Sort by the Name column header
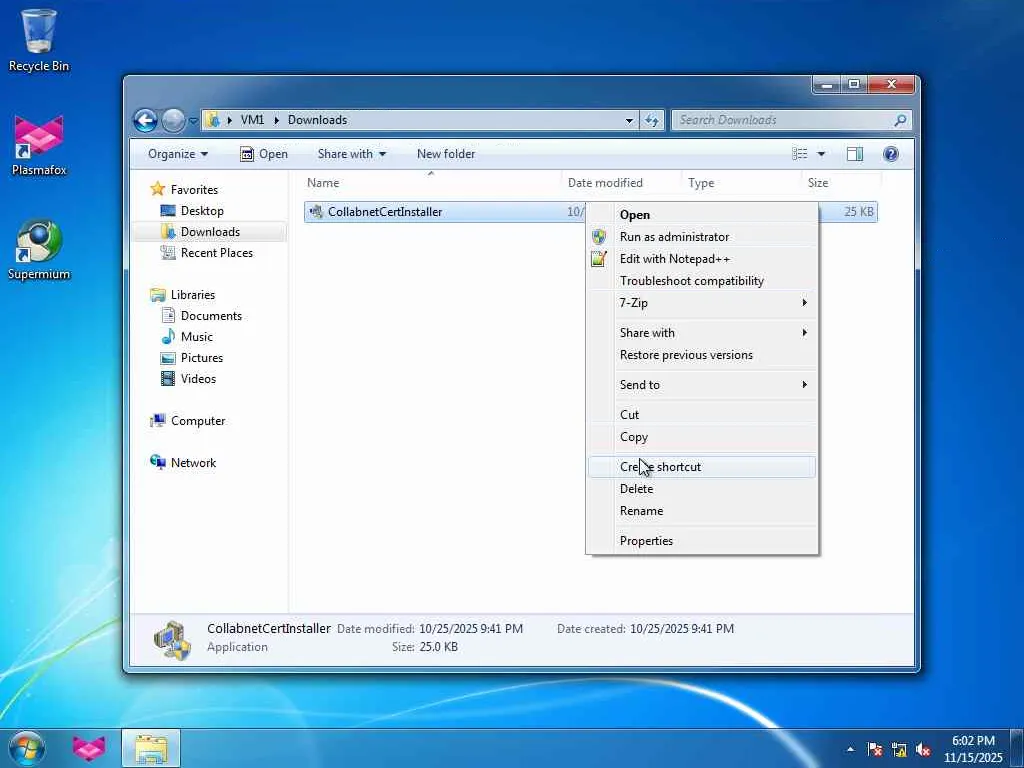Screen dimensions: 1024x768 click(430, 183)
